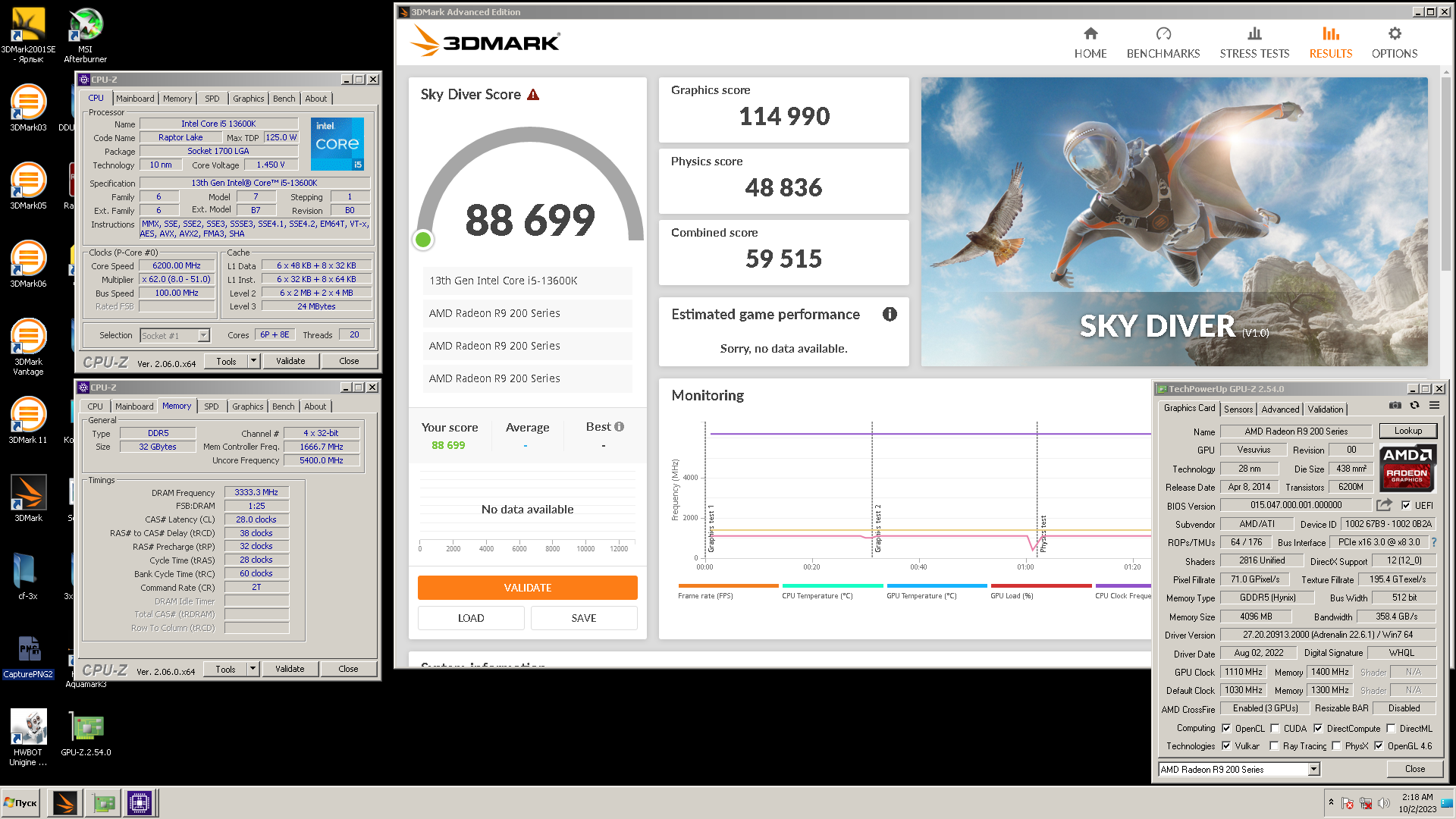This screenshot has width=1456, height=819.
Task: Switch to Mainboard tab in upper CPU-Z window
Action: [135, 99]
